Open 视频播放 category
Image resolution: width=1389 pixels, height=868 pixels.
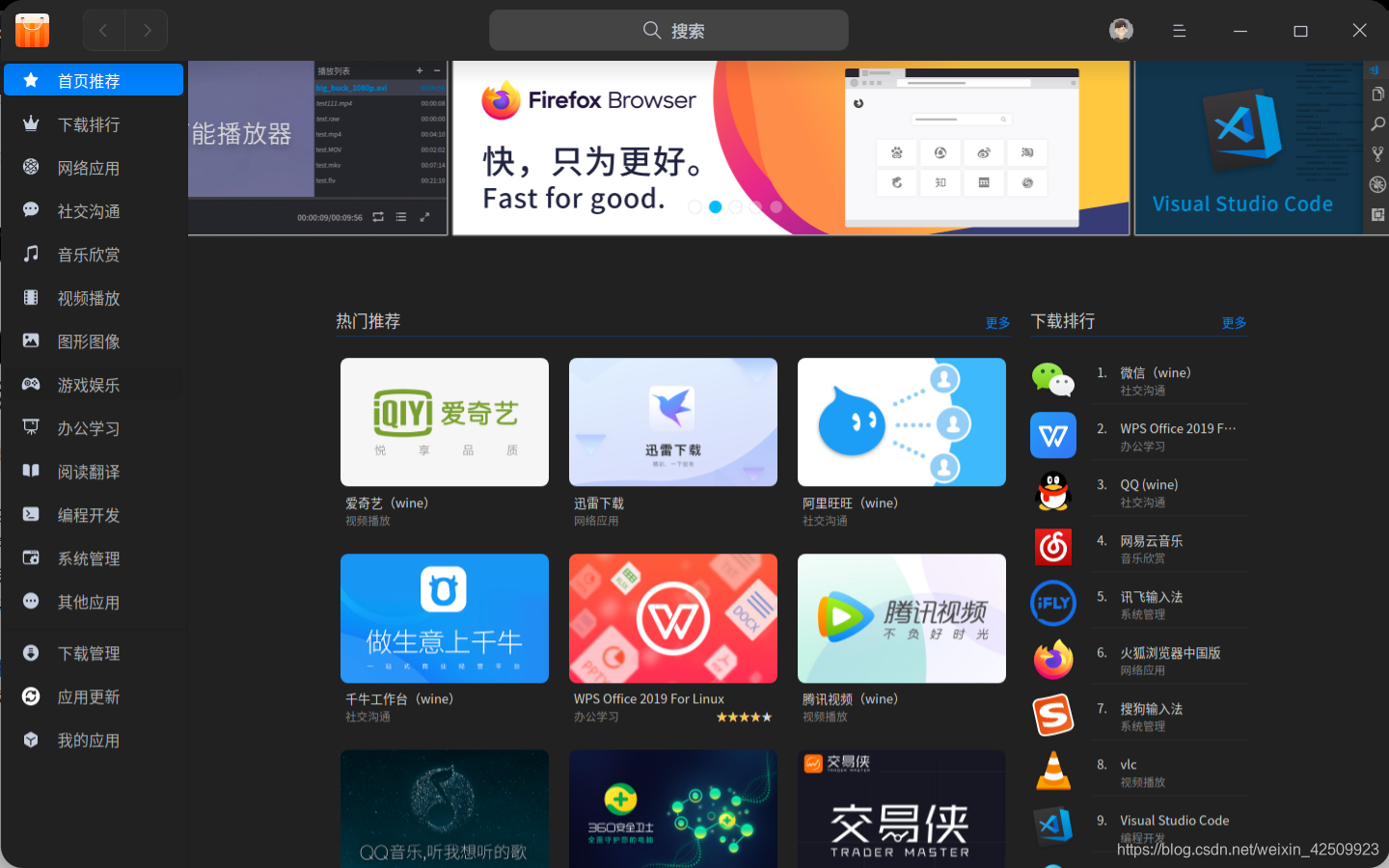94,298
